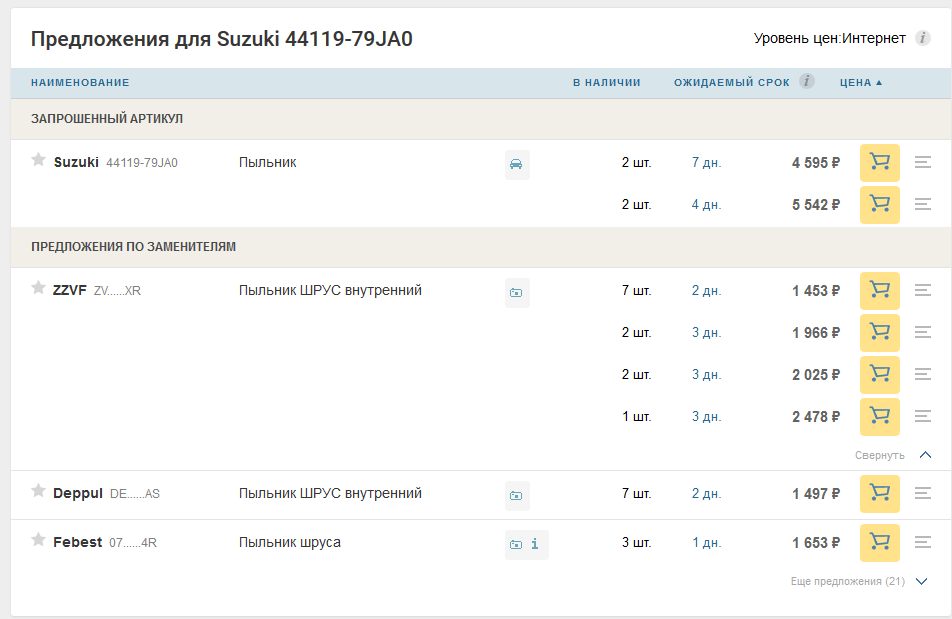Add Febest 1 653 ₽ offer to cart
Screen dimensions: 952x619
[879, 543]
